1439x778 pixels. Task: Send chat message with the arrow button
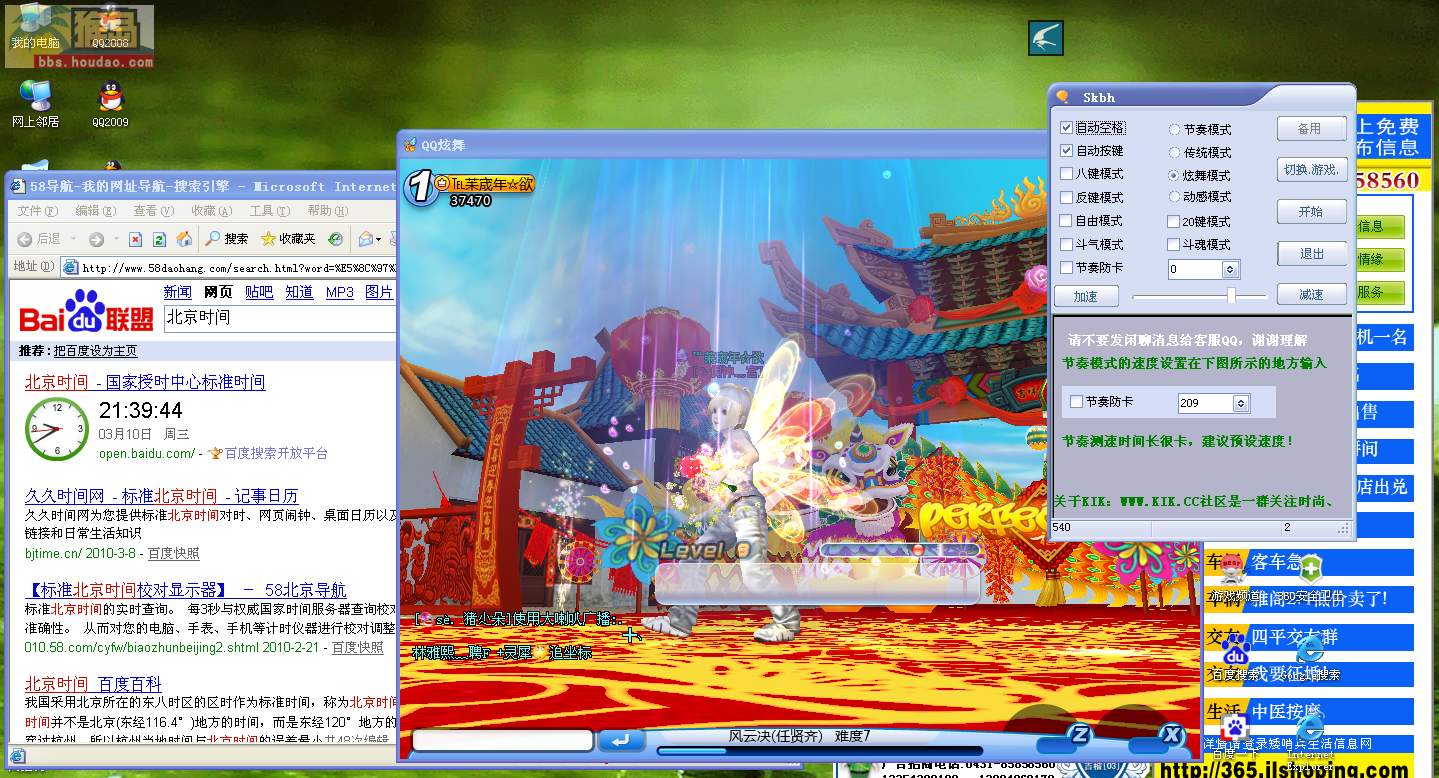click(621, 740)
